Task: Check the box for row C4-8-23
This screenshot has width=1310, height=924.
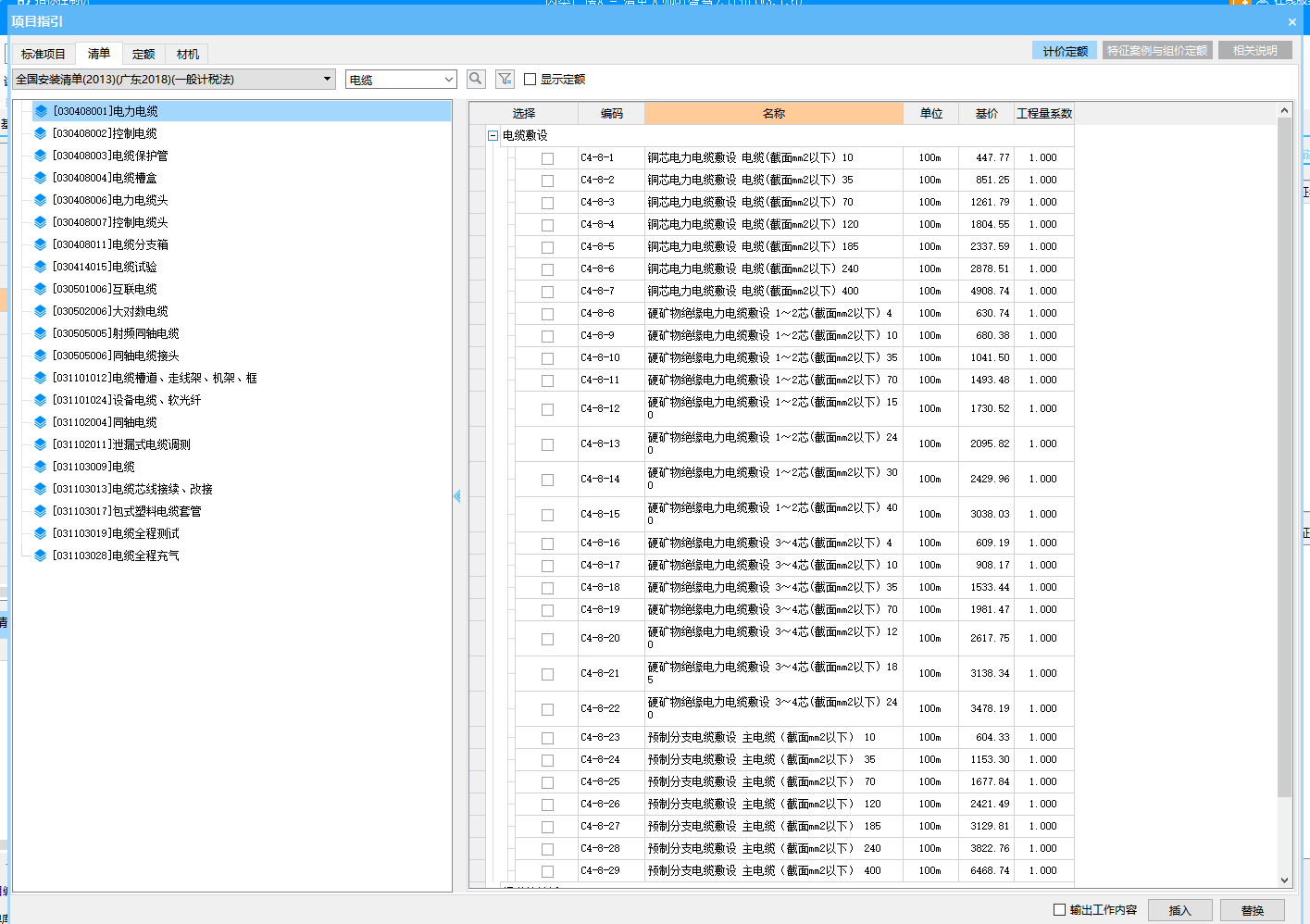Action: click(548, 738)
